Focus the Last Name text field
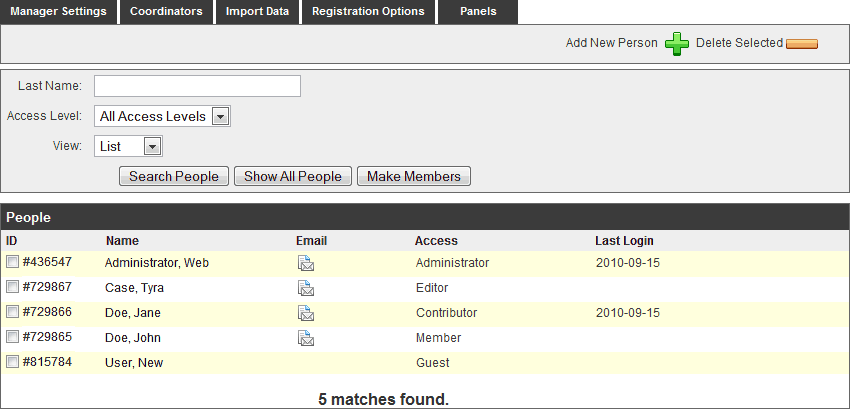The width and height of the screenshot is (850, 409). tap(197, 86)
